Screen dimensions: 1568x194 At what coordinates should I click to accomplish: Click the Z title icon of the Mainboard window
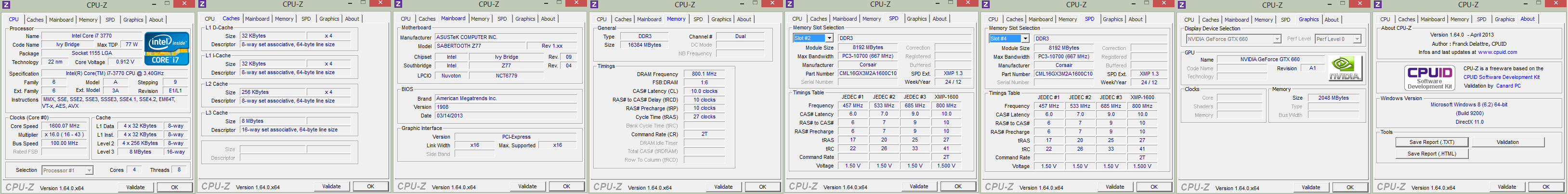click(398, 4)
